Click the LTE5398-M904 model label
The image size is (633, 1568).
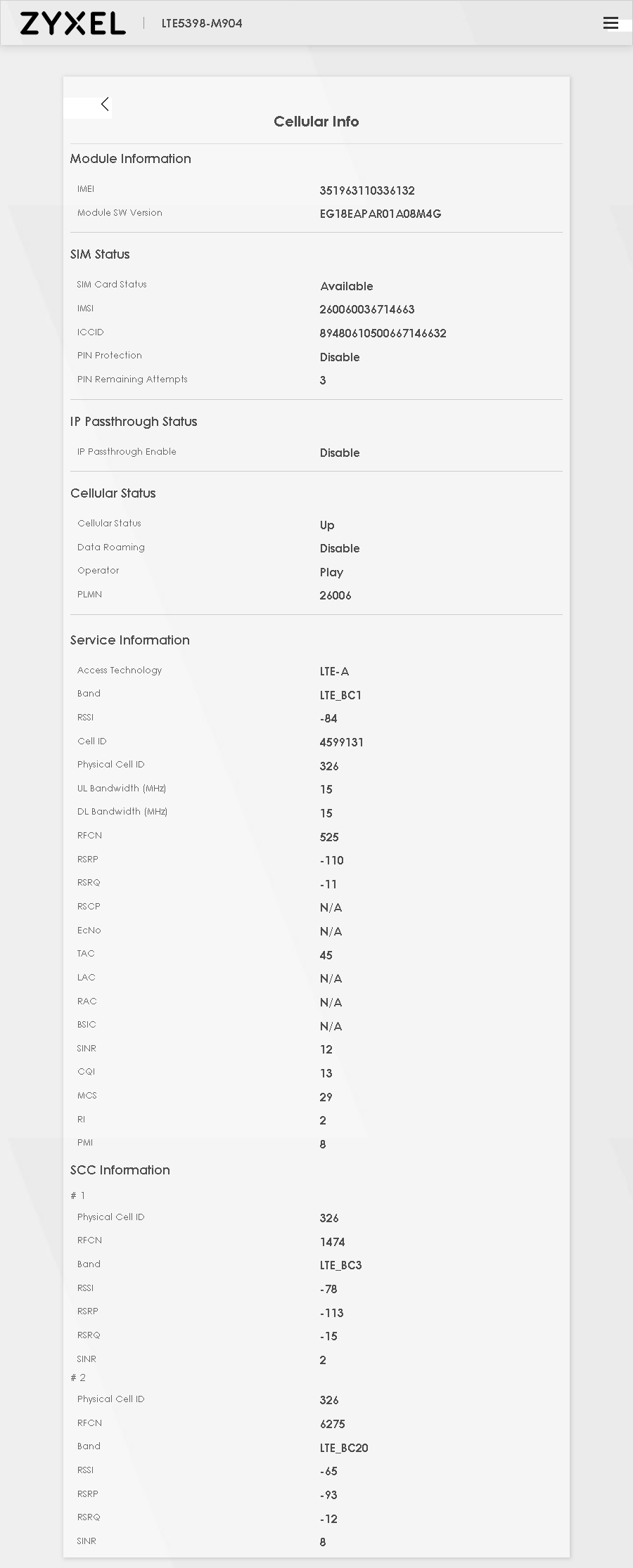(x=202, y=23)
